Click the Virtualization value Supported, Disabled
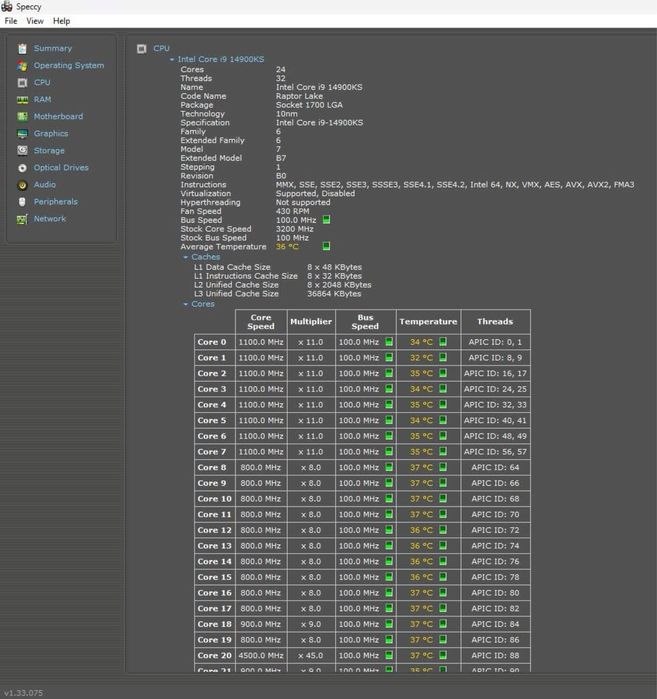 (x=315, y=193)
